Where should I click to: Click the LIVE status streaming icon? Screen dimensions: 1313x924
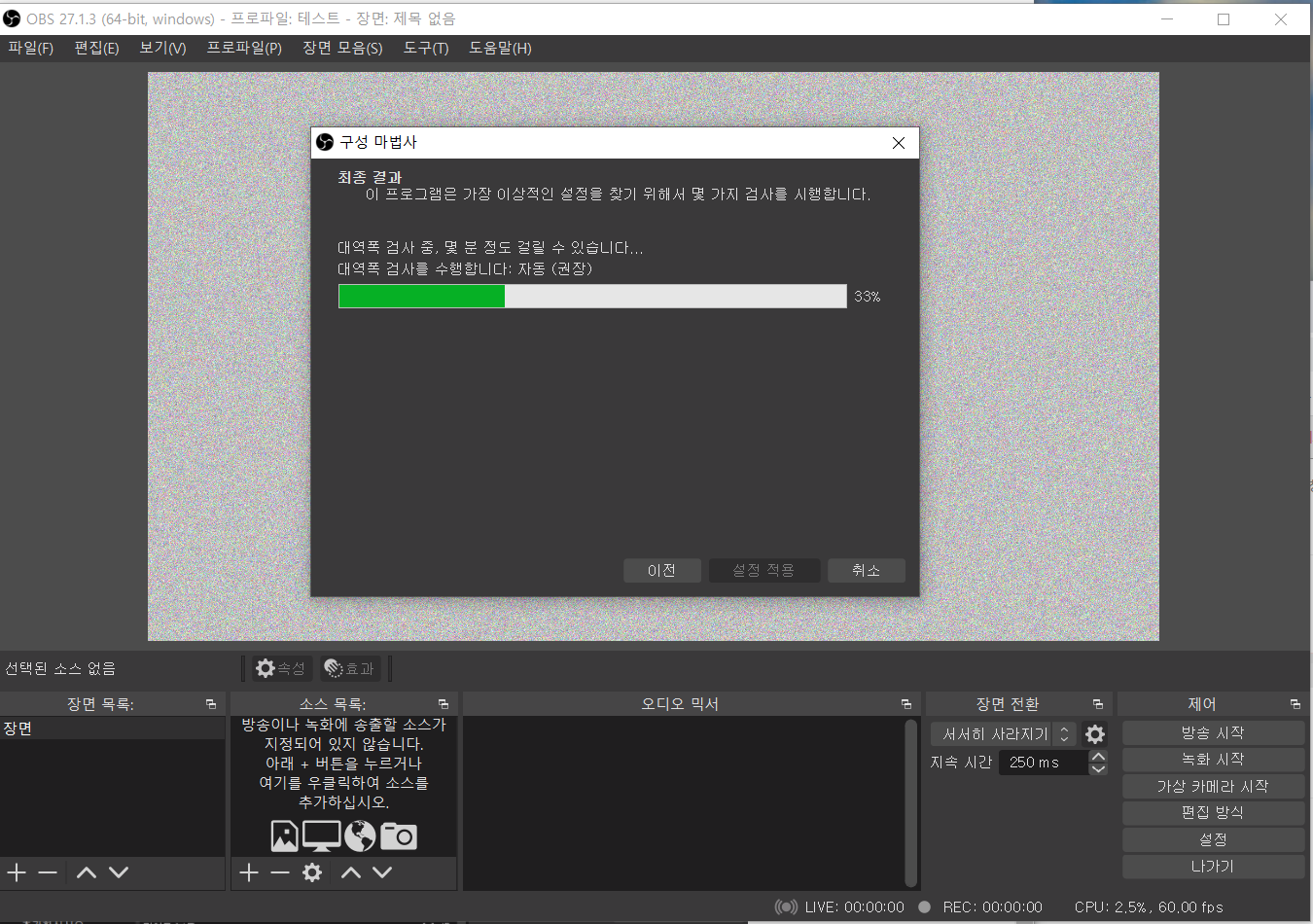pyautogui.click(x=786, y=906)
